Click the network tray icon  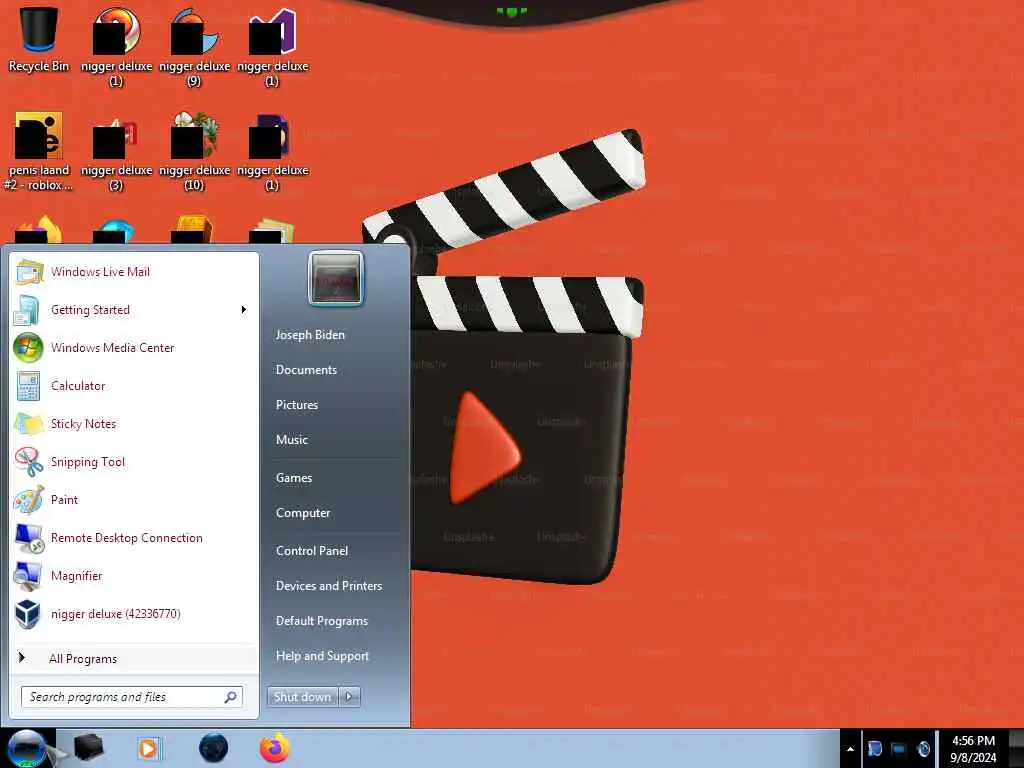pyautogui.click(x=899, y=748)
